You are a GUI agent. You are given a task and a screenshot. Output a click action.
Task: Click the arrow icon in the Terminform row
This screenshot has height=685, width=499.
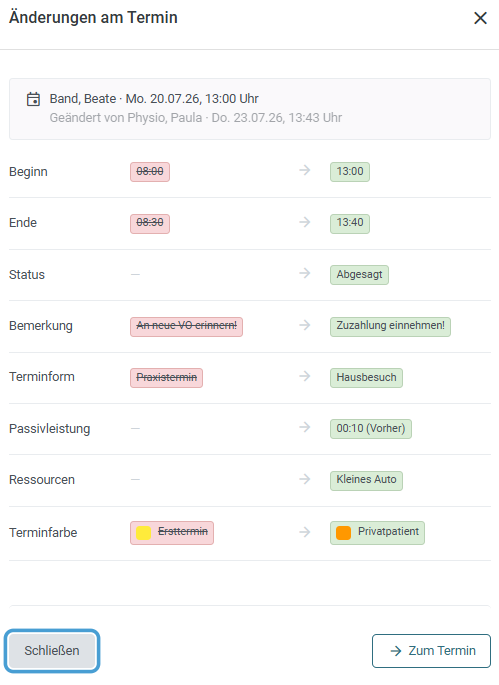[305, 377]
